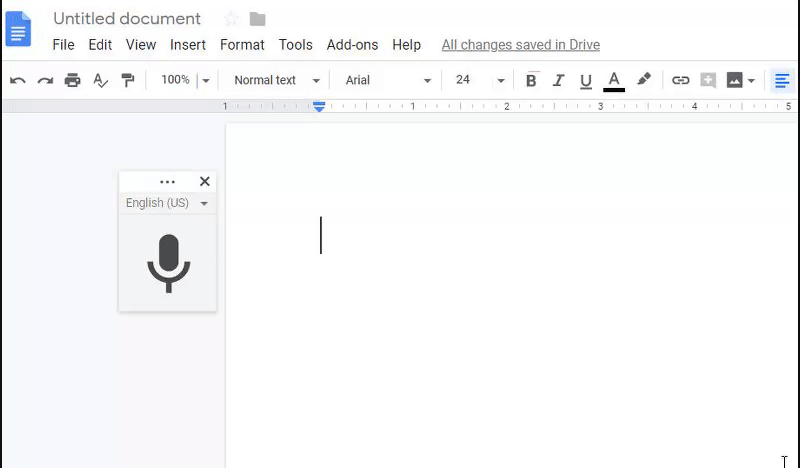This screenshot has width=800, height=468.
Task: Click the Google Docs home icon
Action: click(18, 29)
